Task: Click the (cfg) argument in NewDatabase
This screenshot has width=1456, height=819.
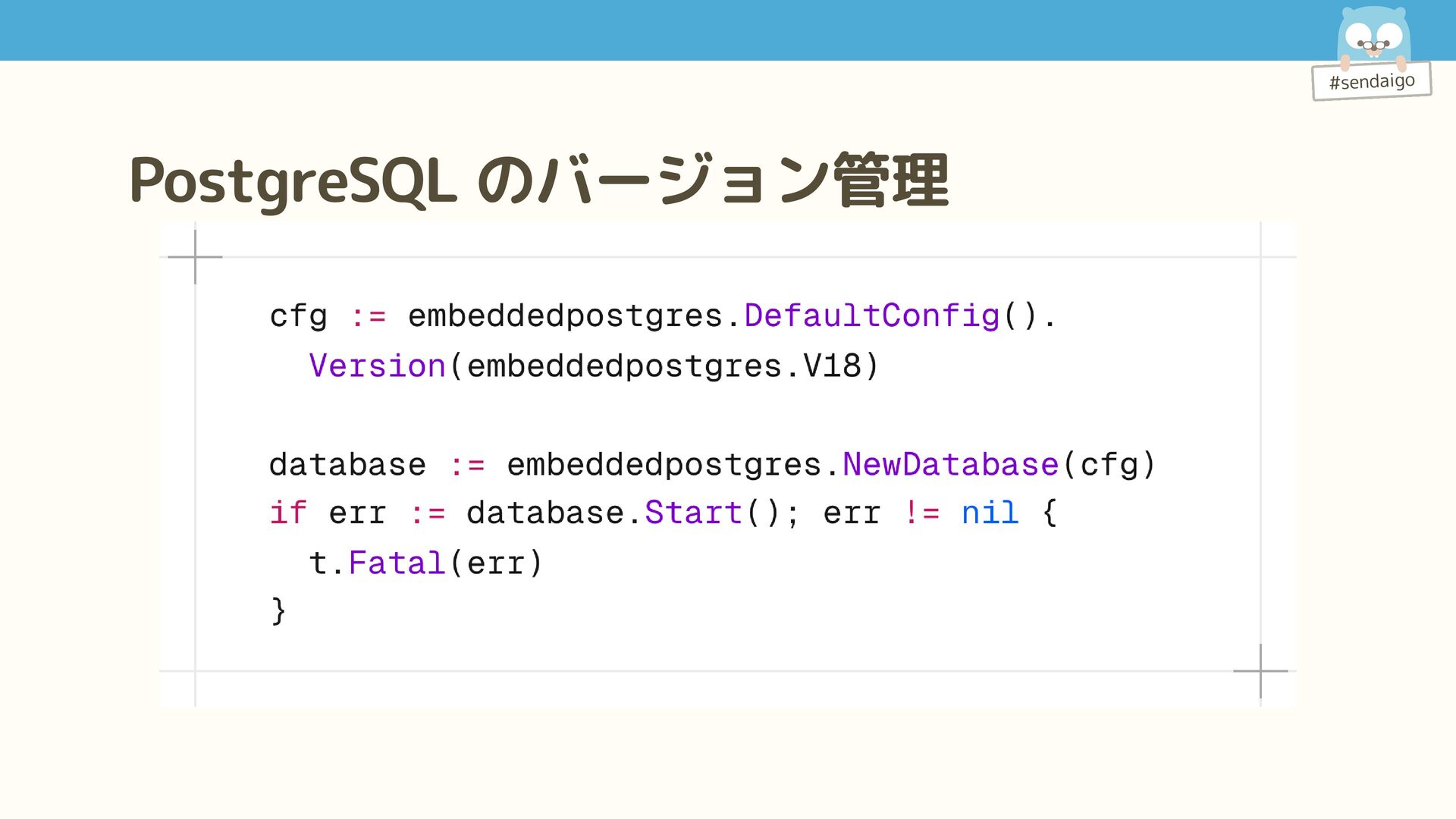Action: coord(1109,464)
